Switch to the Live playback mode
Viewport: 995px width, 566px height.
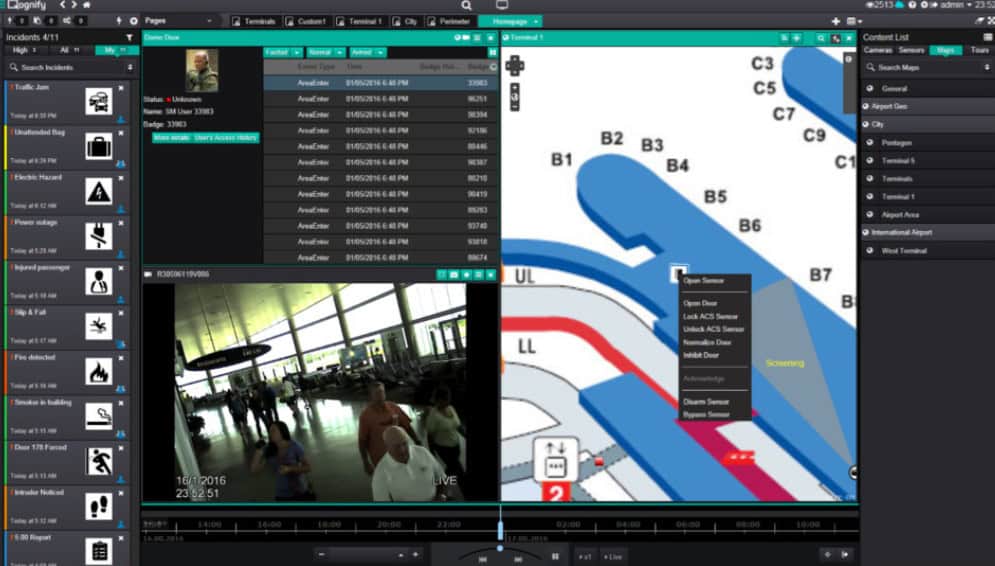[615, 555]
